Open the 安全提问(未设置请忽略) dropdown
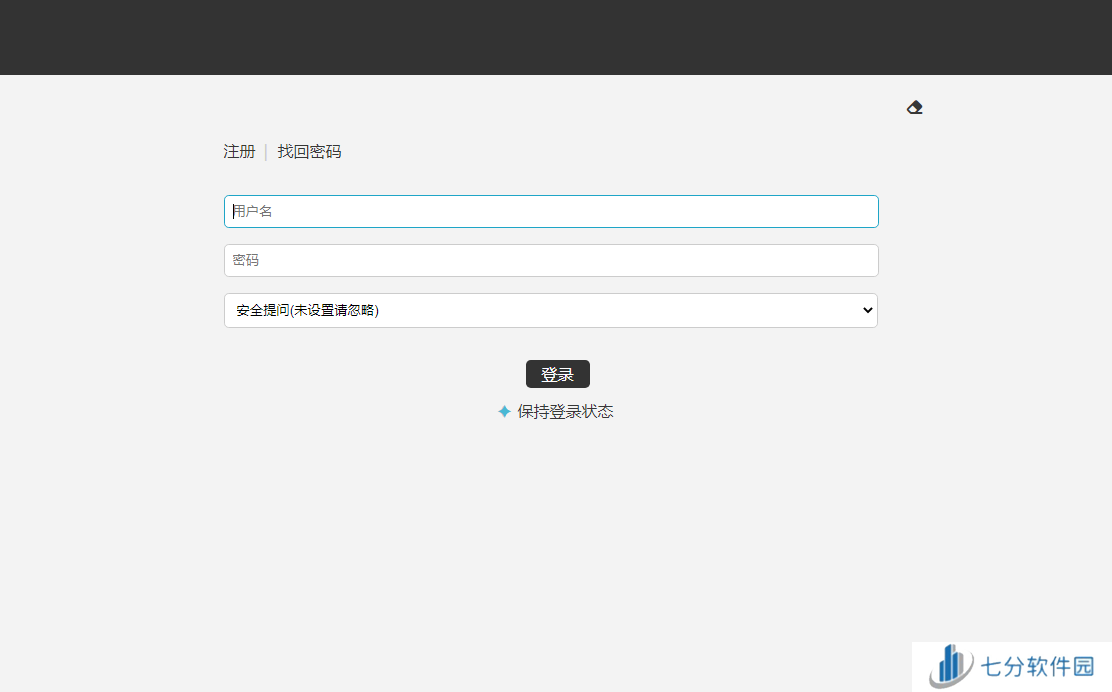Image resolution: width=1112 pixels, height=692 pixels. click(x=550, y=310)
